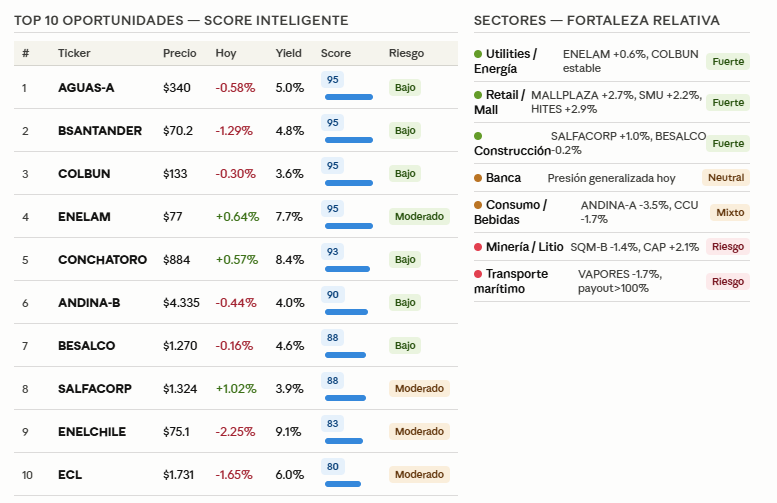Click the score 80 badge for ECL

pyautogui.click(x=333, y=466)
